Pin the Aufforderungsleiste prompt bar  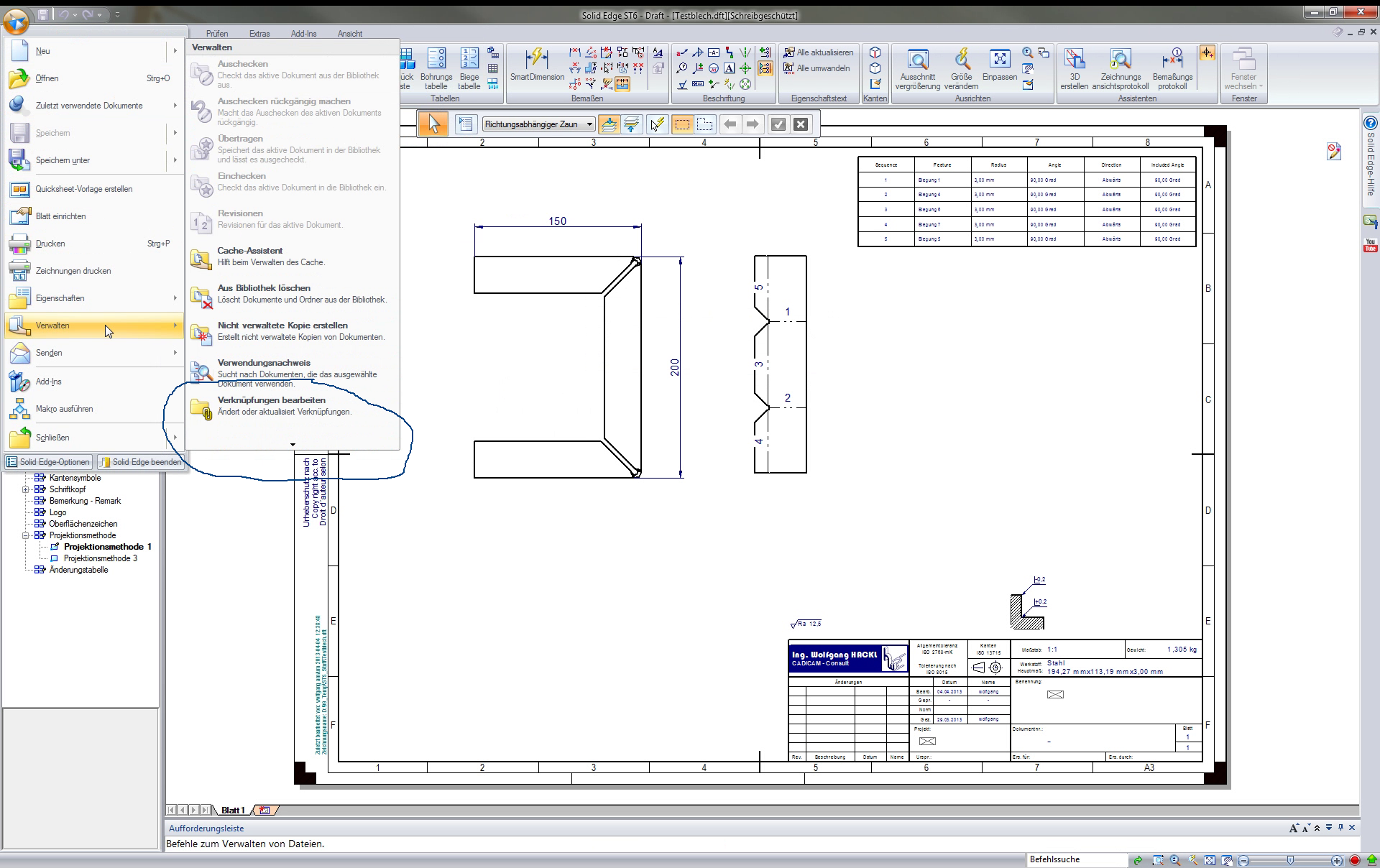click(1341, 828)
